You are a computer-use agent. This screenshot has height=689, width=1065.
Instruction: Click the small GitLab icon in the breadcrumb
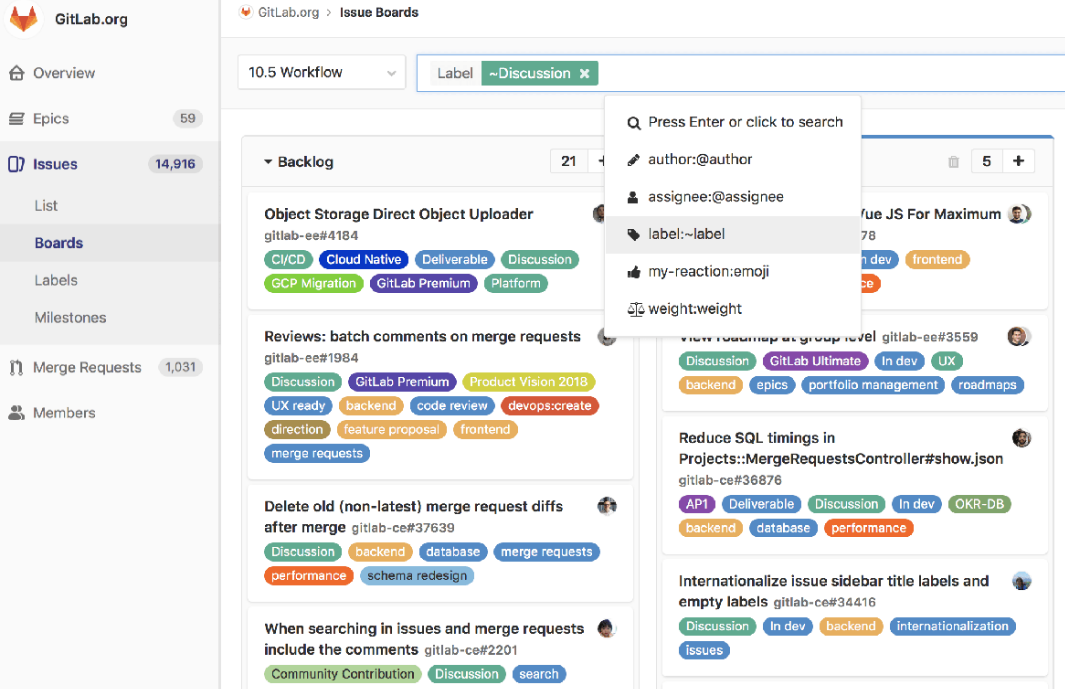(246, 12)
